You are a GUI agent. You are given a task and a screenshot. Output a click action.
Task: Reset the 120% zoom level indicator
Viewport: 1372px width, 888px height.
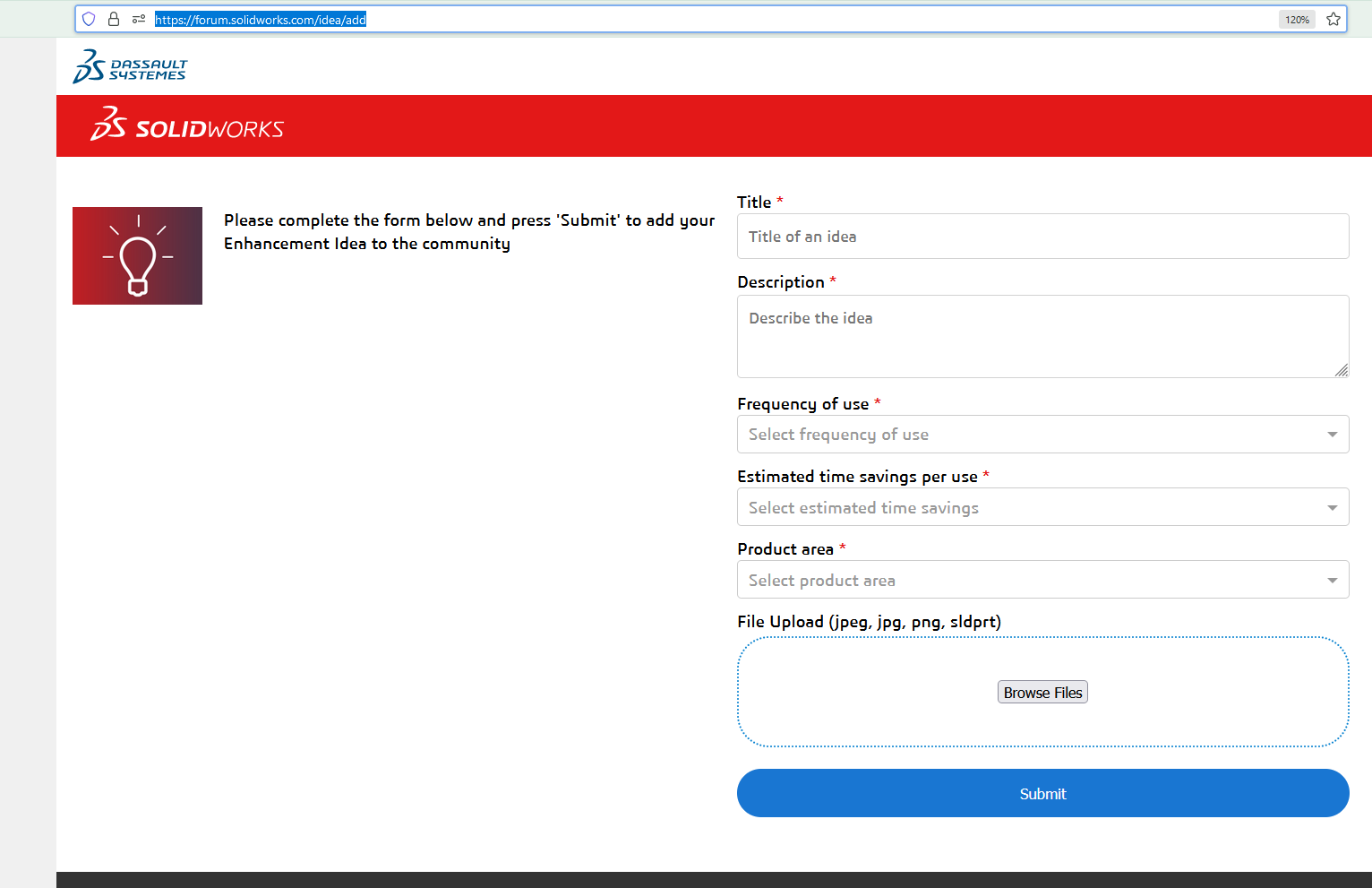point(1296,20)
